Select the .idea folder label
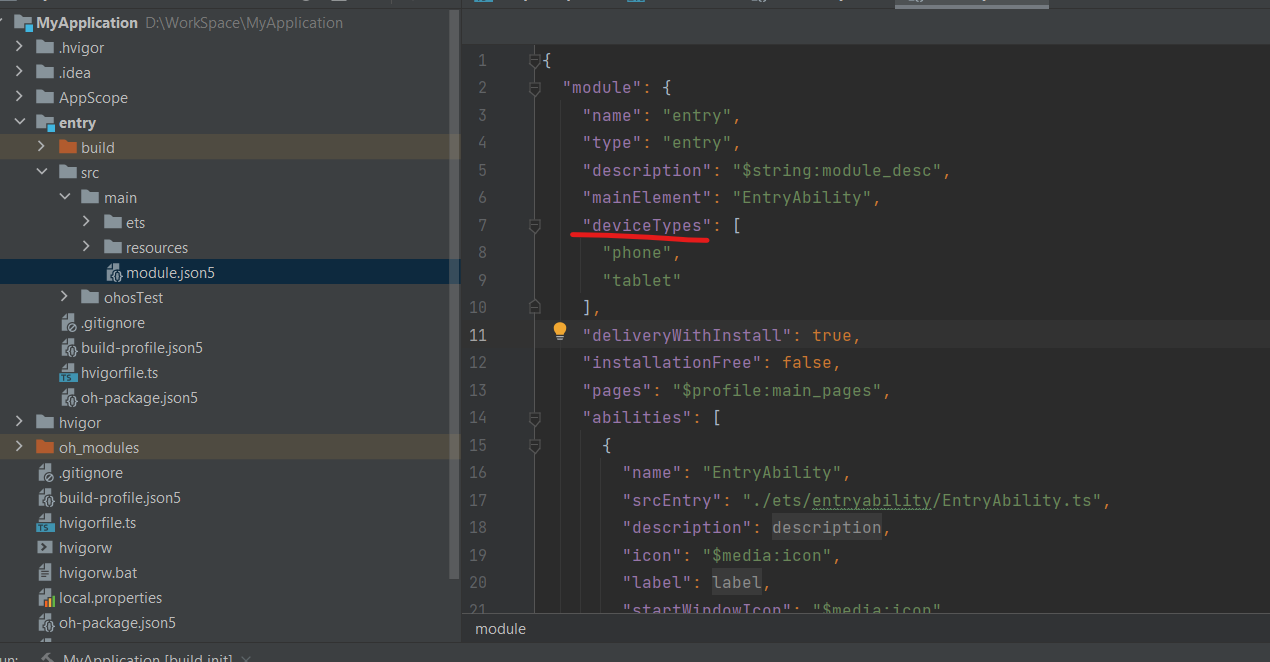Viewport: 1270px width, 662px height. 75,72
